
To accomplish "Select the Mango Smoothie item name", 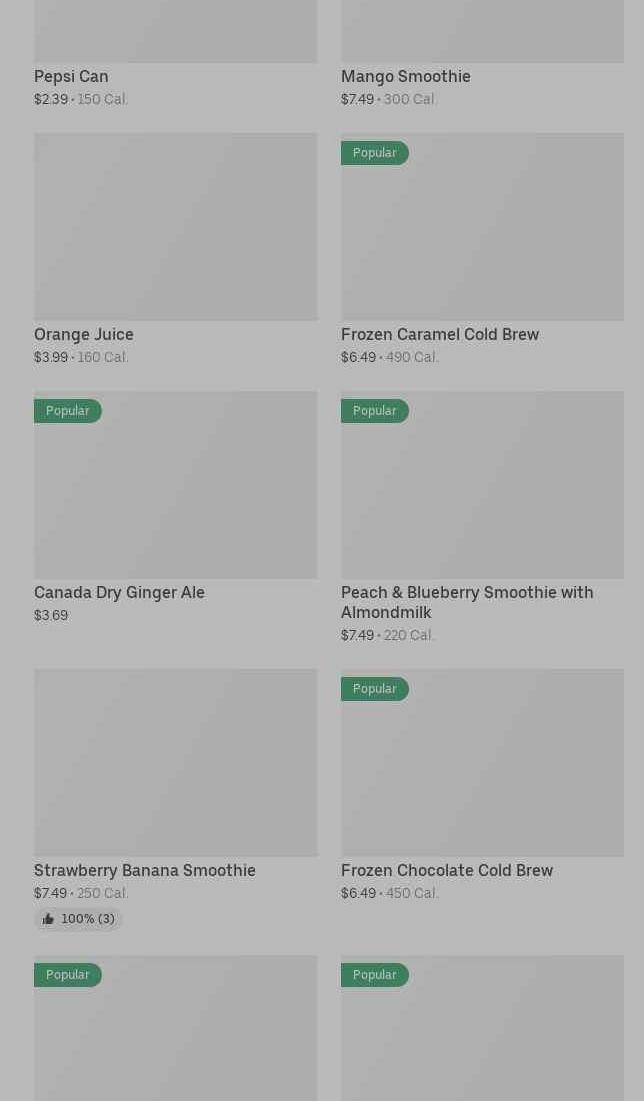I will click(x=405, y=76).
